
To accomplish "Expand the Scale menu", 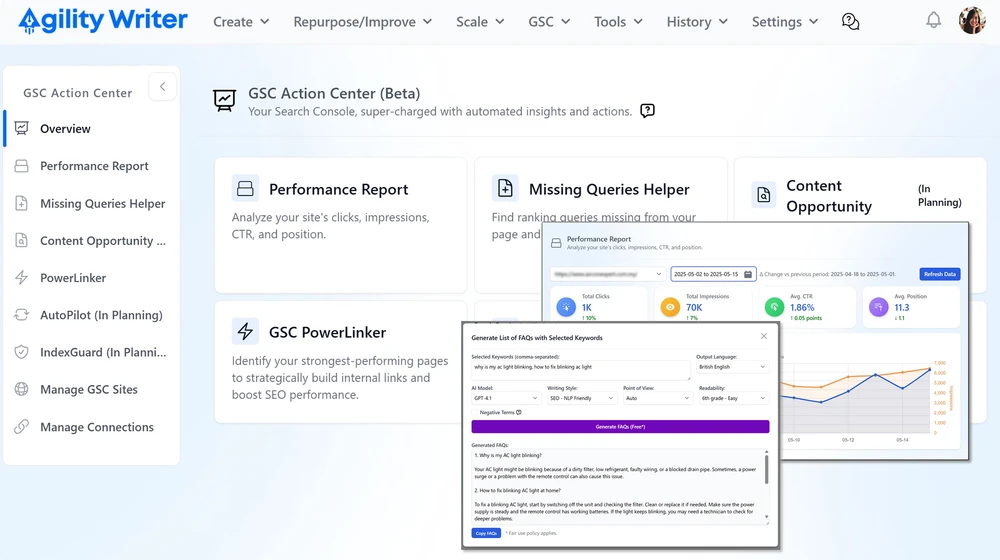I will [480, 22].
